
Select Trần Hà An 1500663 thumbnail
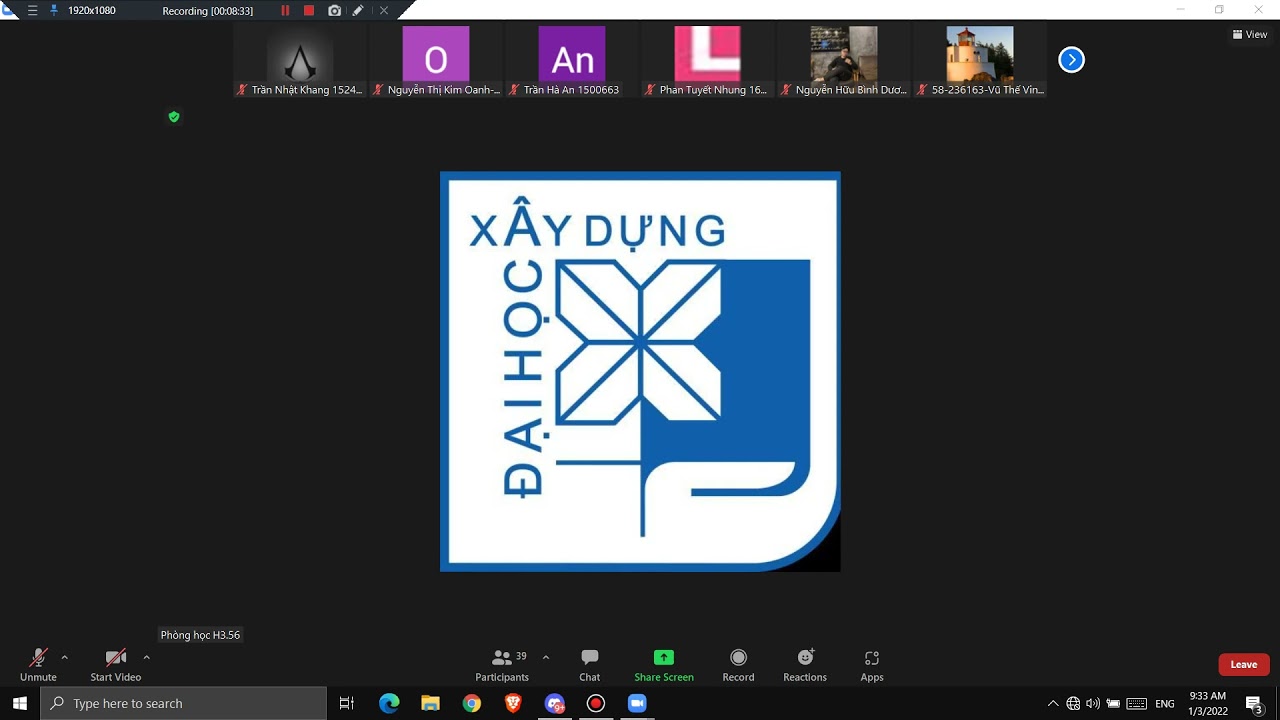coord(572,60)
